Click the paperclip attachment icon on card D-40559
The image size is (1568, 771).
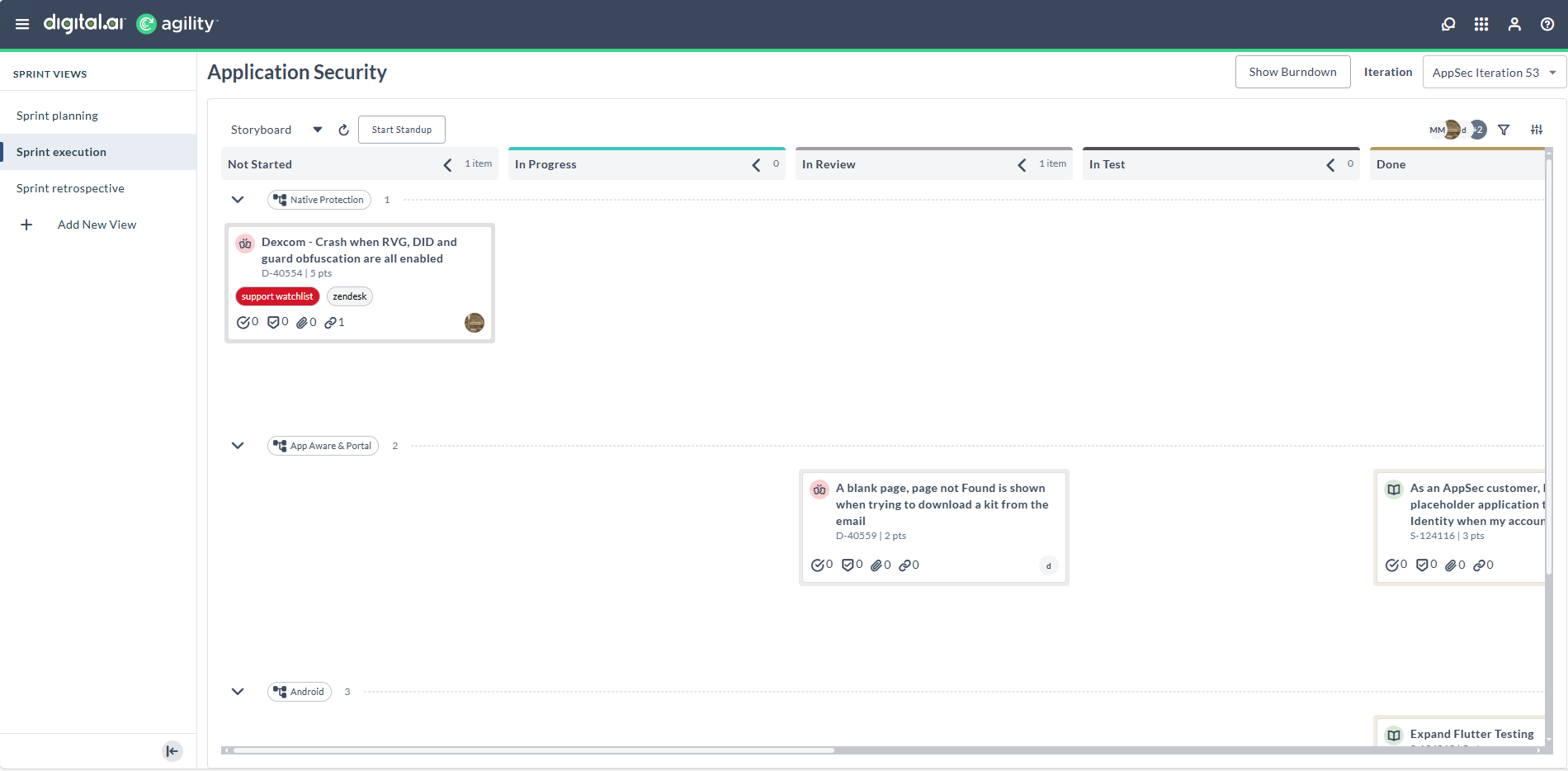[x=879, y=565]
